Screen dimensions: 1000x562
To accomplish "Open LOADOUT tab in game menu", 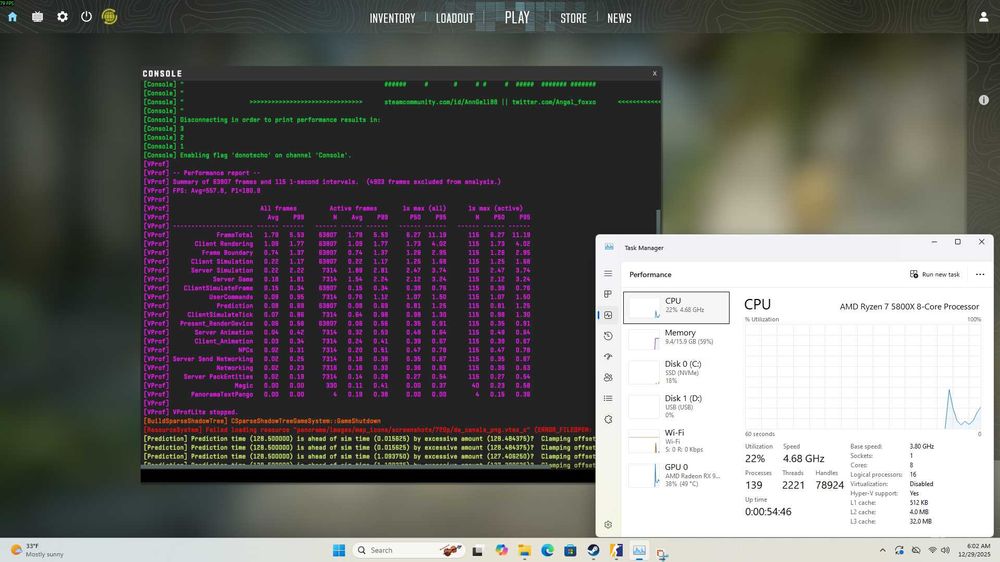I will [455, 18].
